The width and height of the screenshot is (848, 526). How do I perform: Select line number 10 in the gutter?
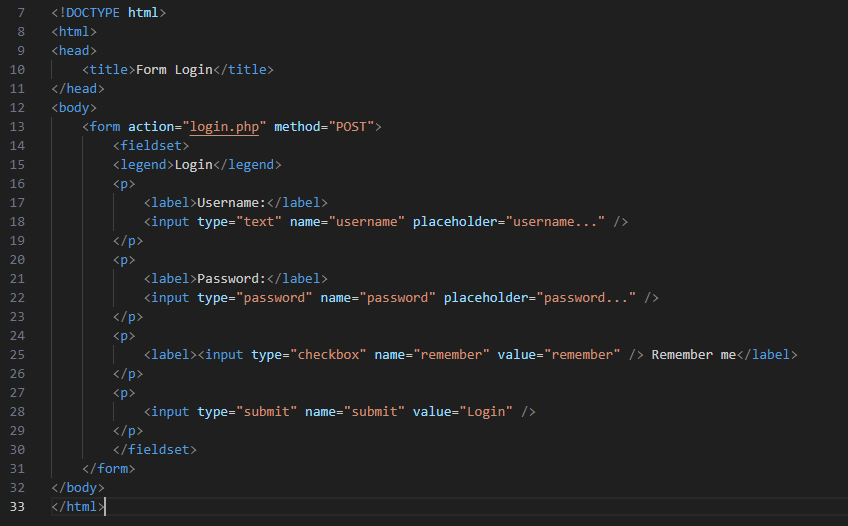click(x=17, y=70)
